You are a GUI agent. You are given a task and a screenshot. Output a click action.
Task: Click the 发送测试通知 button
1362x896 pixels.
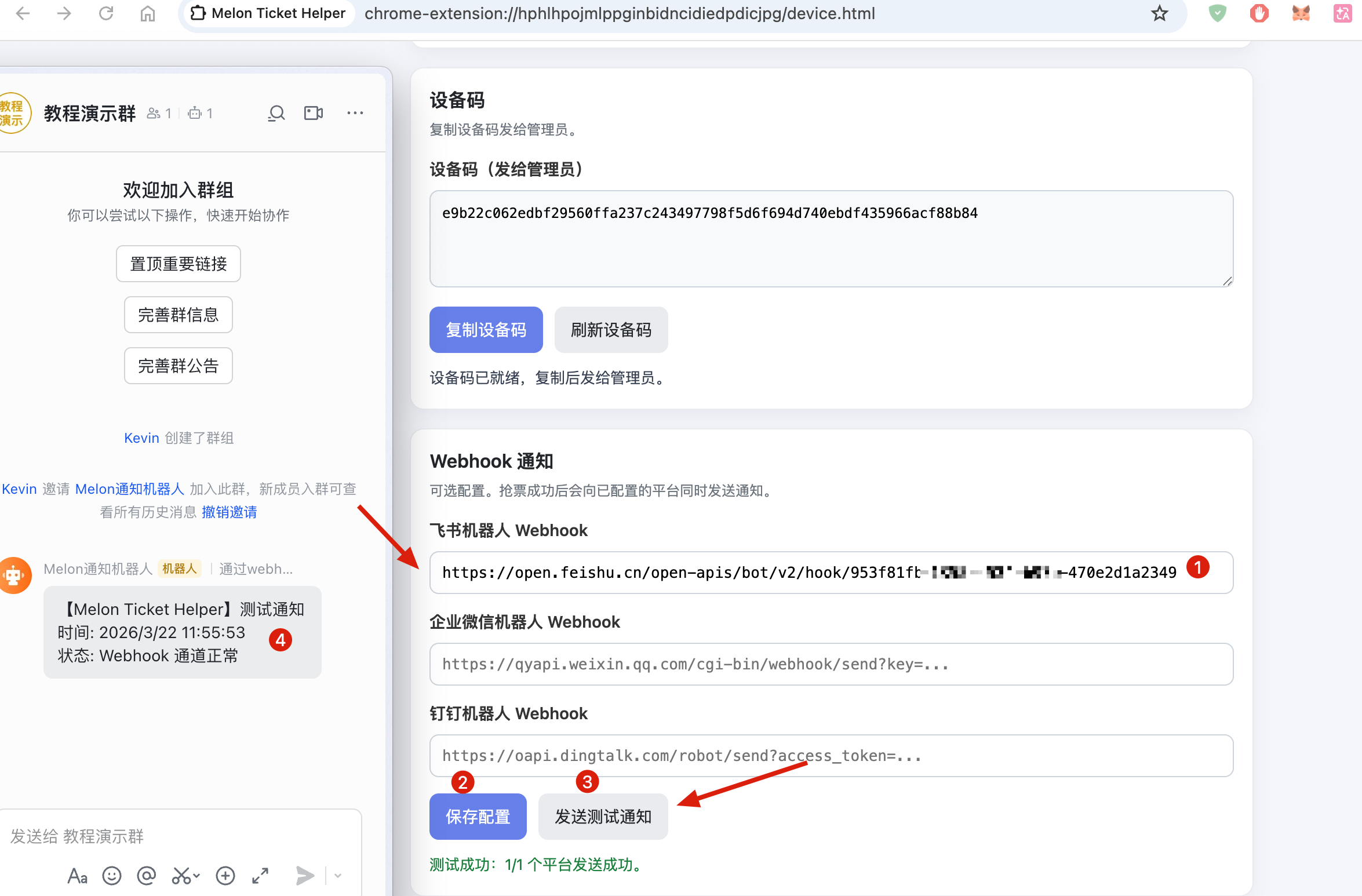603,817
